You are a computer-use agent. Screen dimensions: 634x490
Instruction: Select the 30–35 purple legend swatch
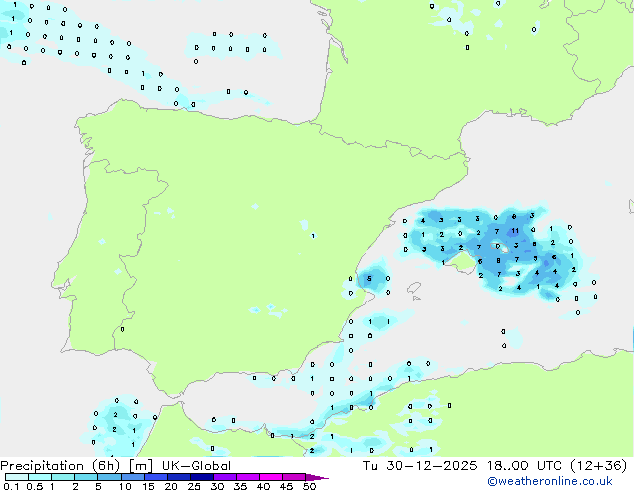pyautogui.click(x=225, y=477)
